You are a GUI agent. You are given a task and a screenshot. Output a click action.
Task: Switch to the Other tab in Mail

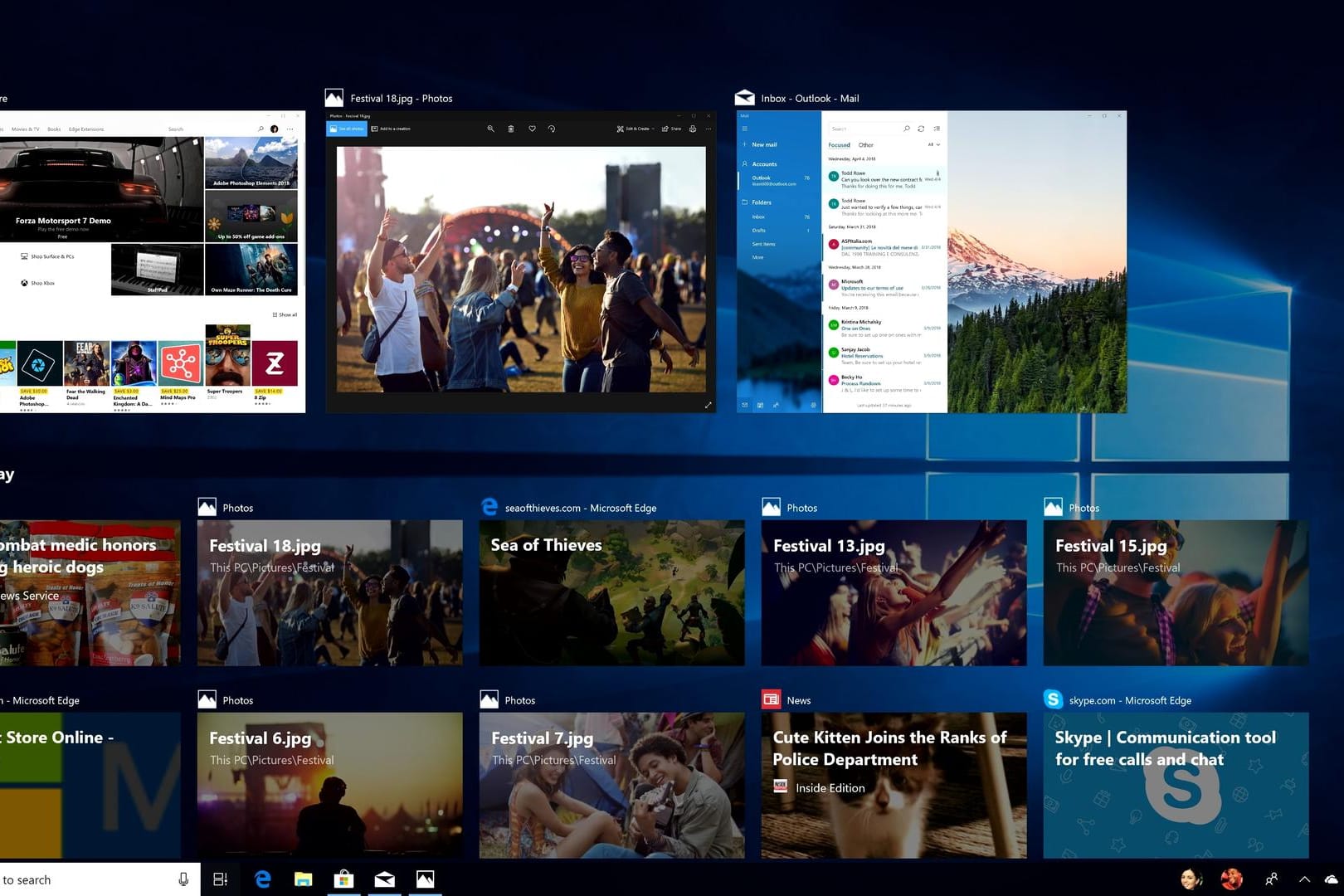(865, 145)
